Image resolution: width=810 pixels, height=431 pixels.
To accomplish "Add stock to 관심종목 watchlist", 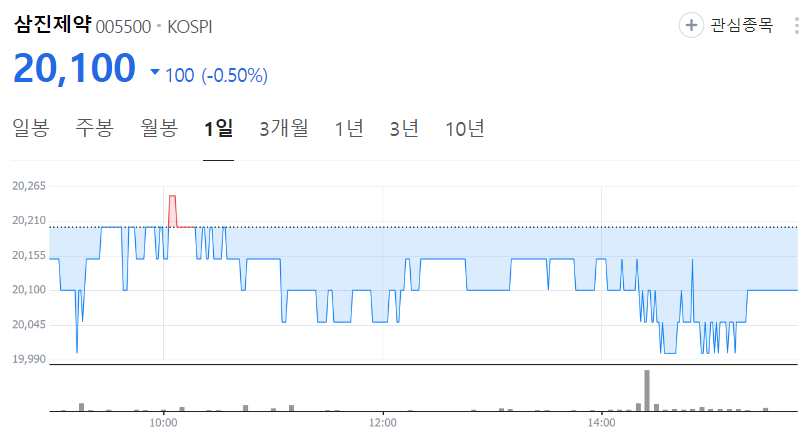I will pos(726,25).
